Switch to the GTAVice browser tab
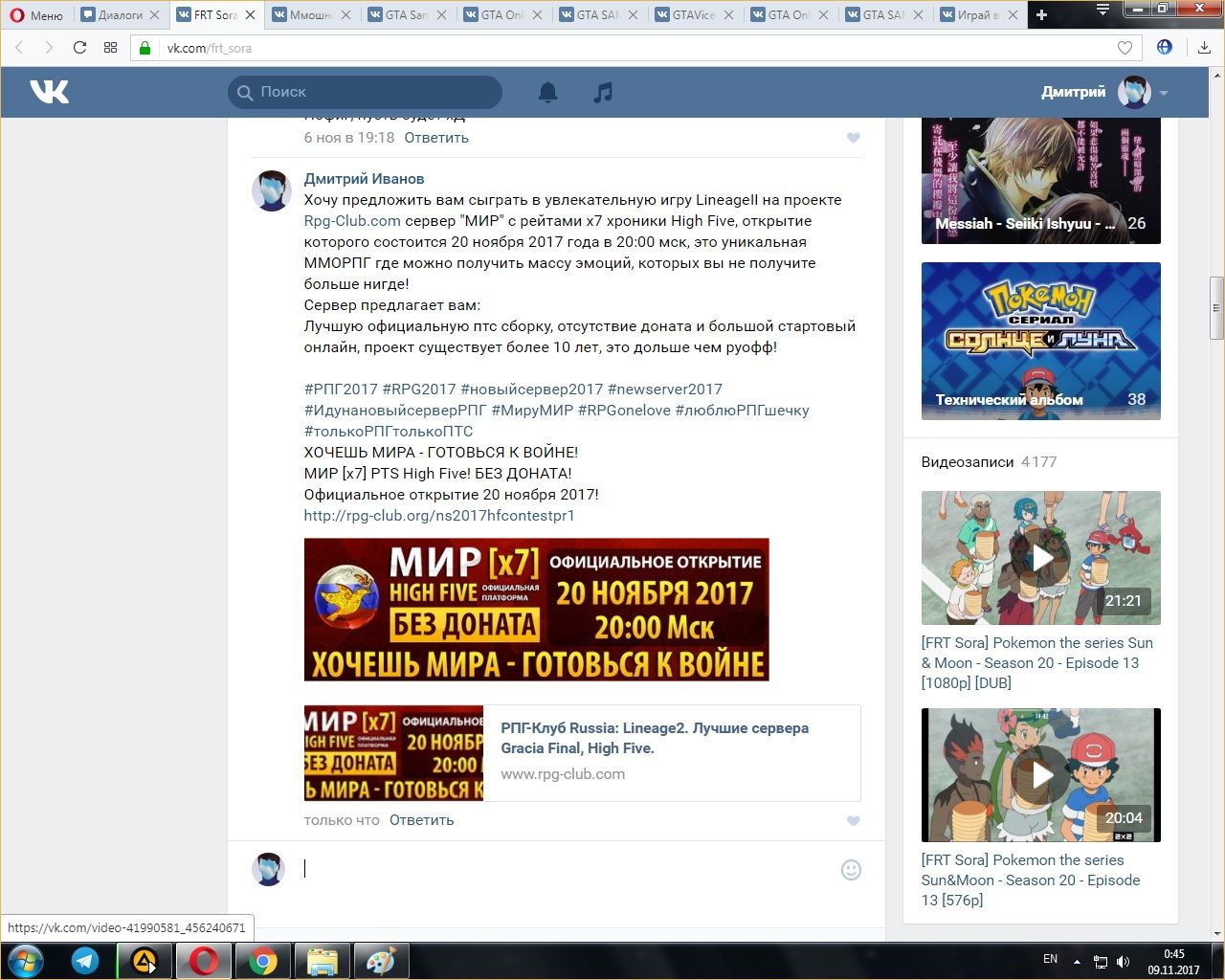Screen dimensions: 1225x980 [693, 15]
